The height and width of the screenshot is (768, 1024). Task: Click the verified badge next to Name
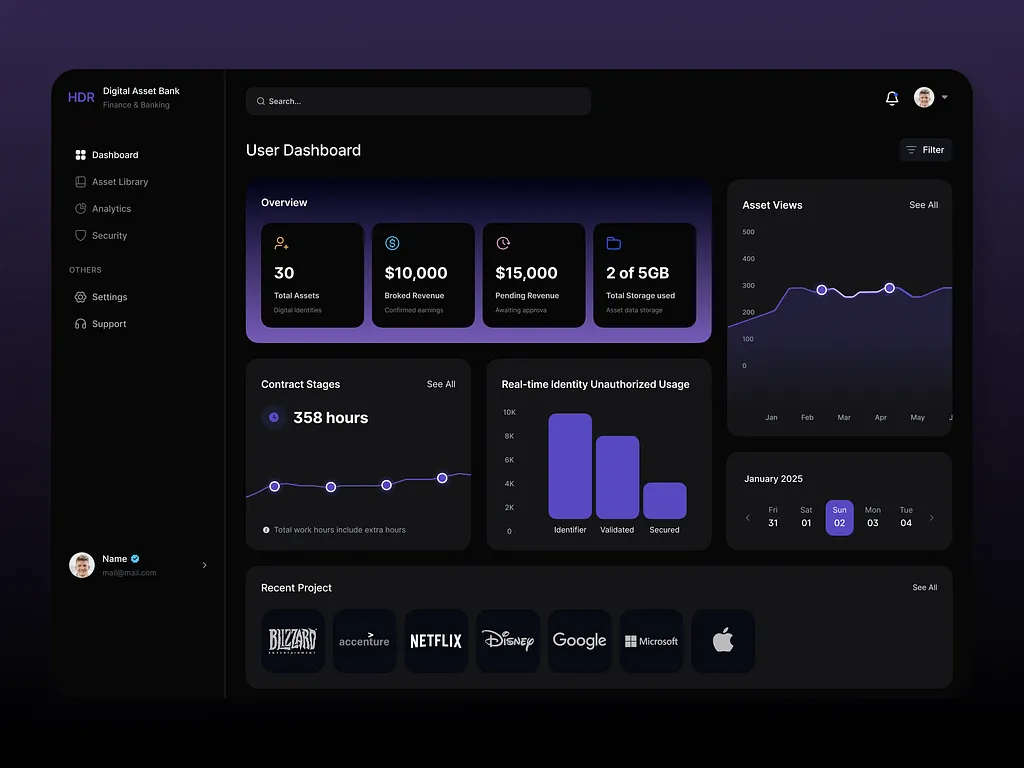coord(135,558)
